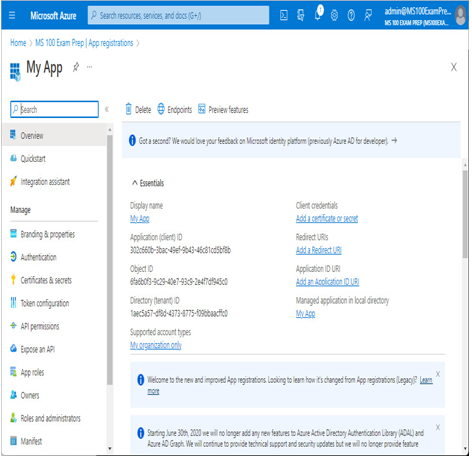This screenshot has height=457, width=472.
Task: Dismiss the Welcome App registrations banner
Action: tap(438, 374)
